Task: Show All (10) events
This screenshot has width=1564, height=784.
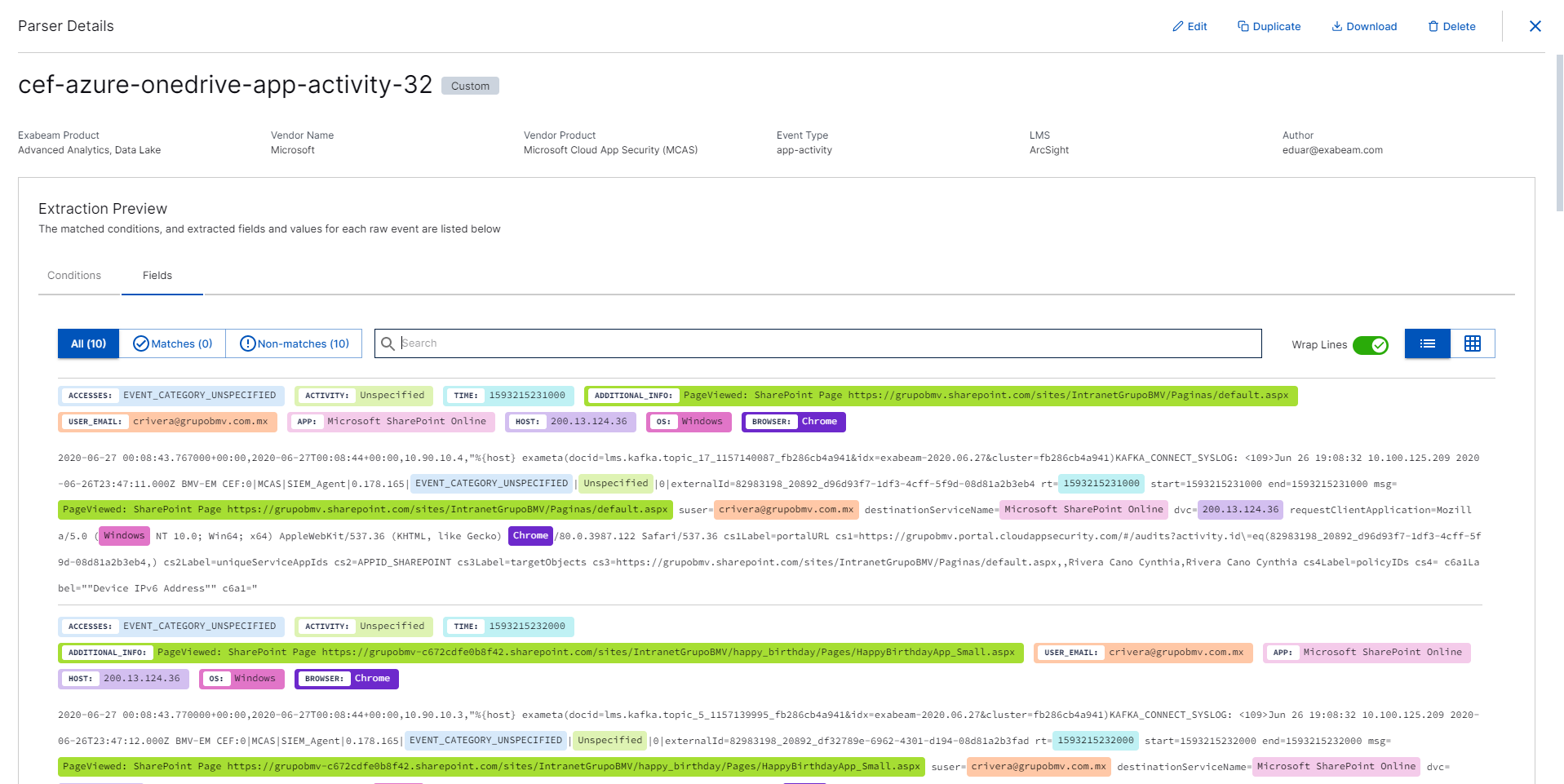Action: (88, 343)
